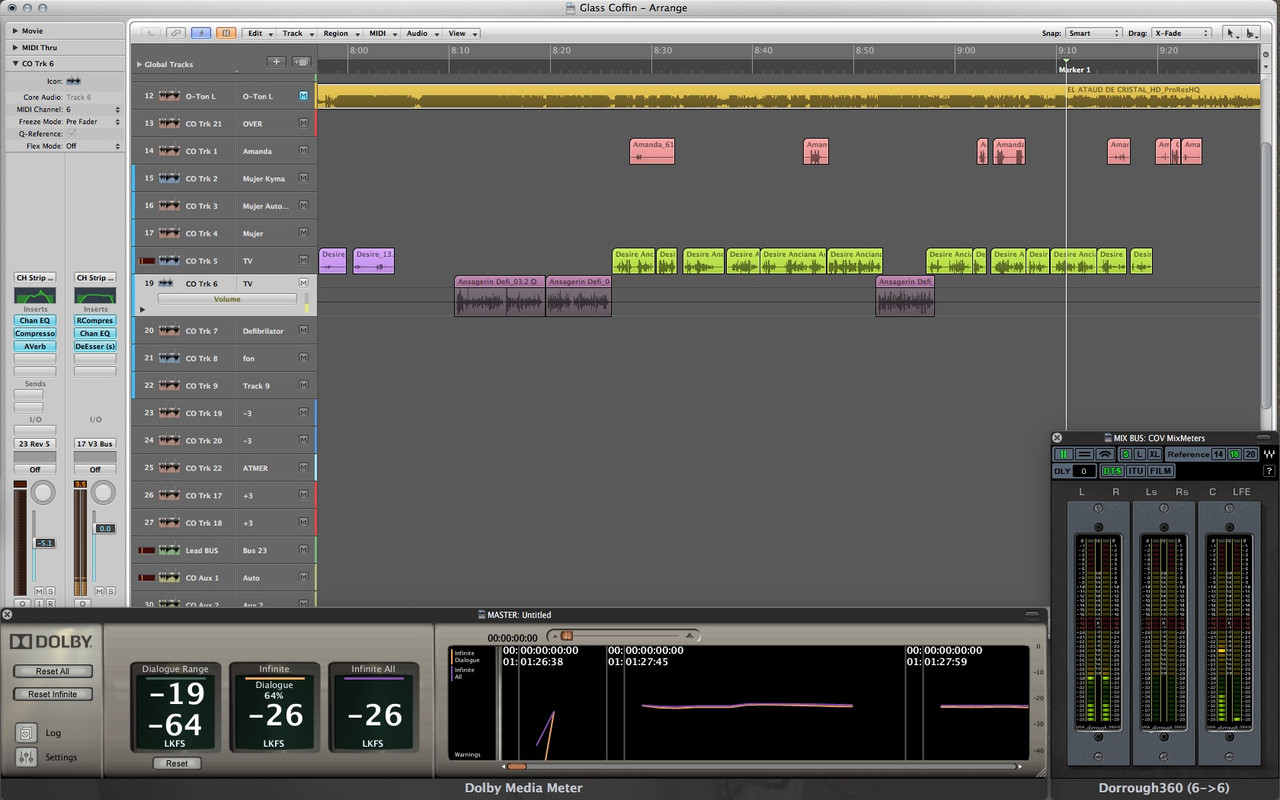Click the DeEsser insert slot
Image resolution: width=1280 pixels, height=800 pixels.
coord(95,346)
